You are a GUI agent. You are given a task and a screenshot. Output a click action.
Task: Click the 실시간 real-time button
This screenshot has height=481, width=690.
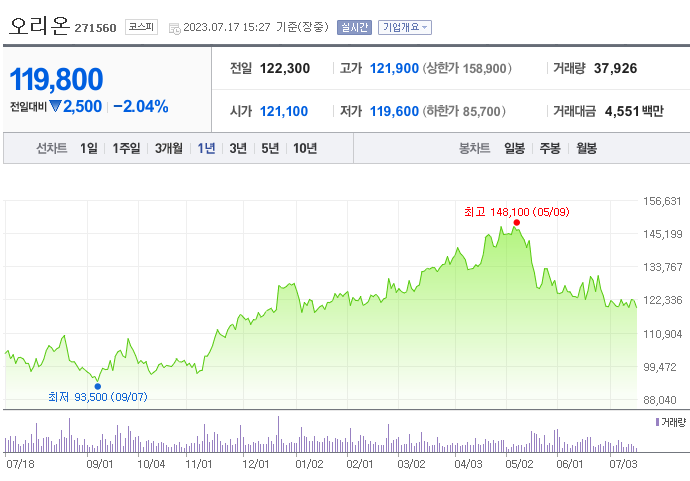click(354, 27)
